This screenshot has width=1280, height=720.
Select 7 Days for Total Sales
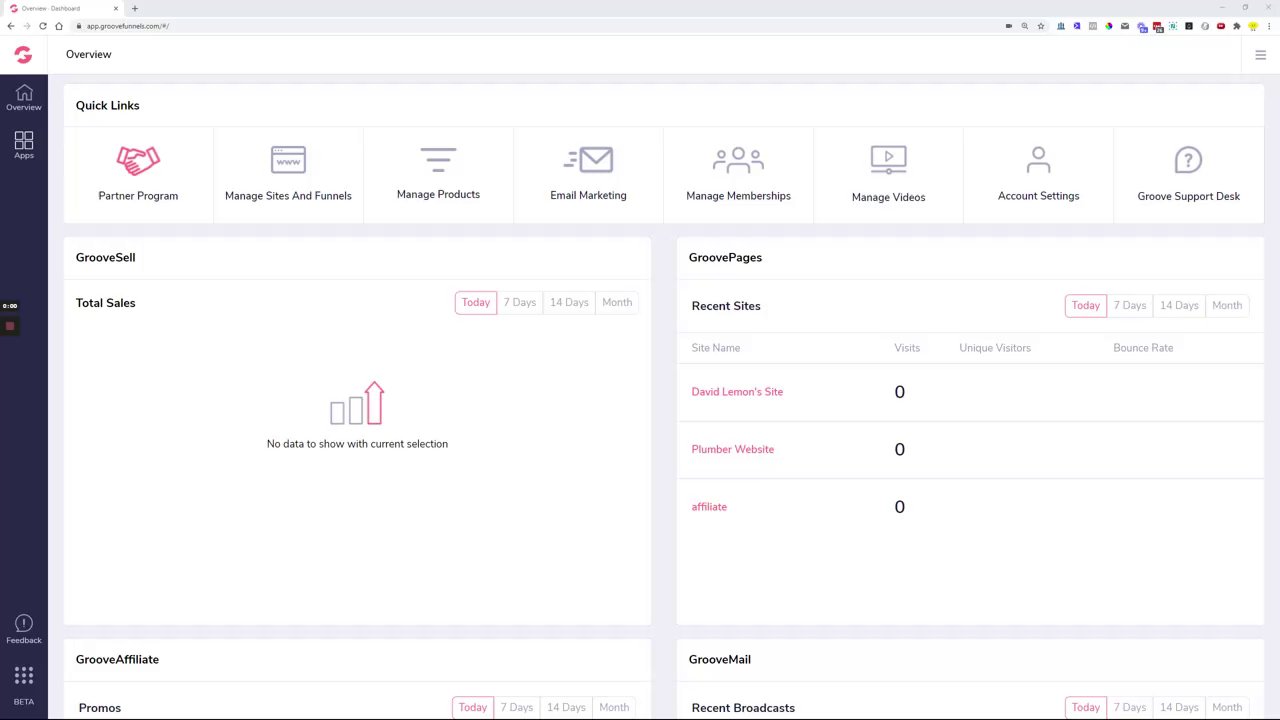520,302
